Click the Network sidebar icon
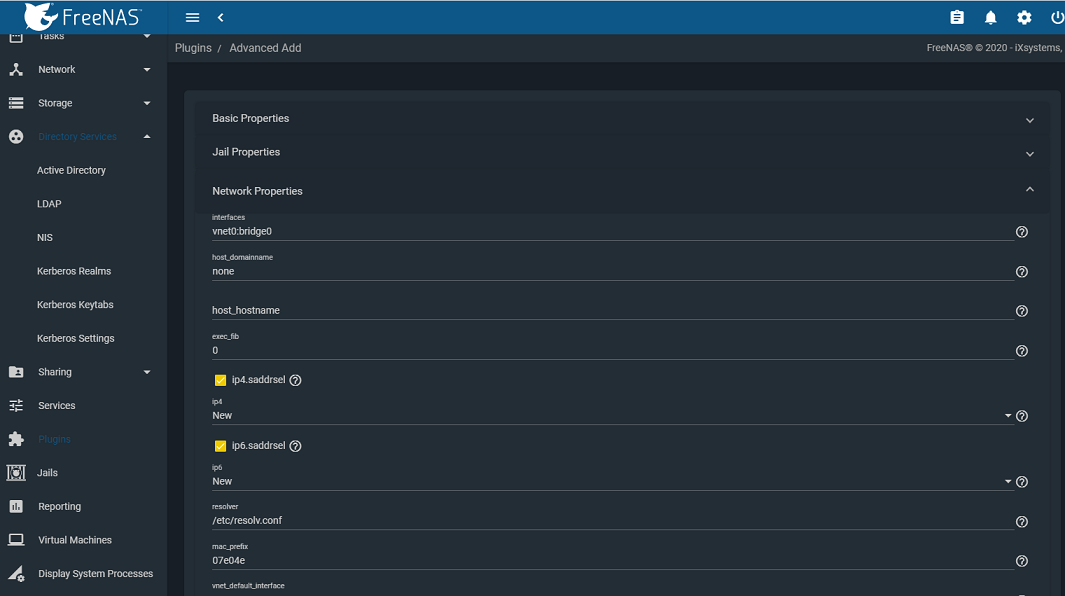This screenshot has height=596, width=1065. click(x=16, y=69)
